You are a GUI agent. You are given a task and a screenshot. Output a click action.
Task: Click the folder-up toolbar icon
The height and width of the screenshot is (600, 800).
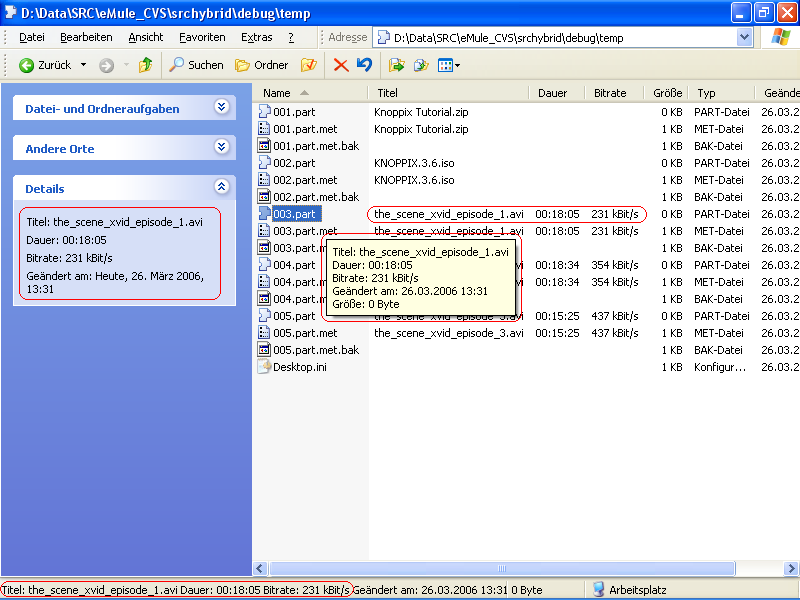point(146,65)
